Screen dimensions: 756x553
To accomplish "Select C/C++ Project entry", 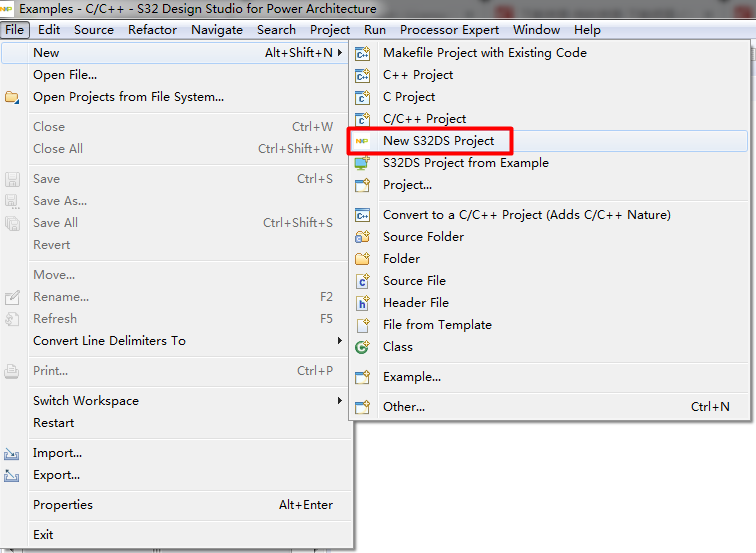I will tap(550, 119).
